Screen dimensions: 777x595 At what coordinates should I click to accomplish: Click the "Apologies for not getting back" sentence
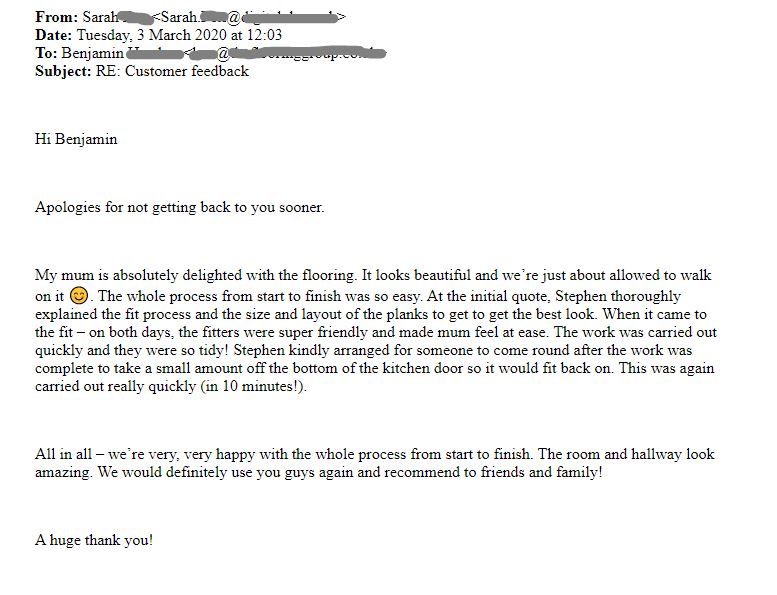tap(179, 207)
